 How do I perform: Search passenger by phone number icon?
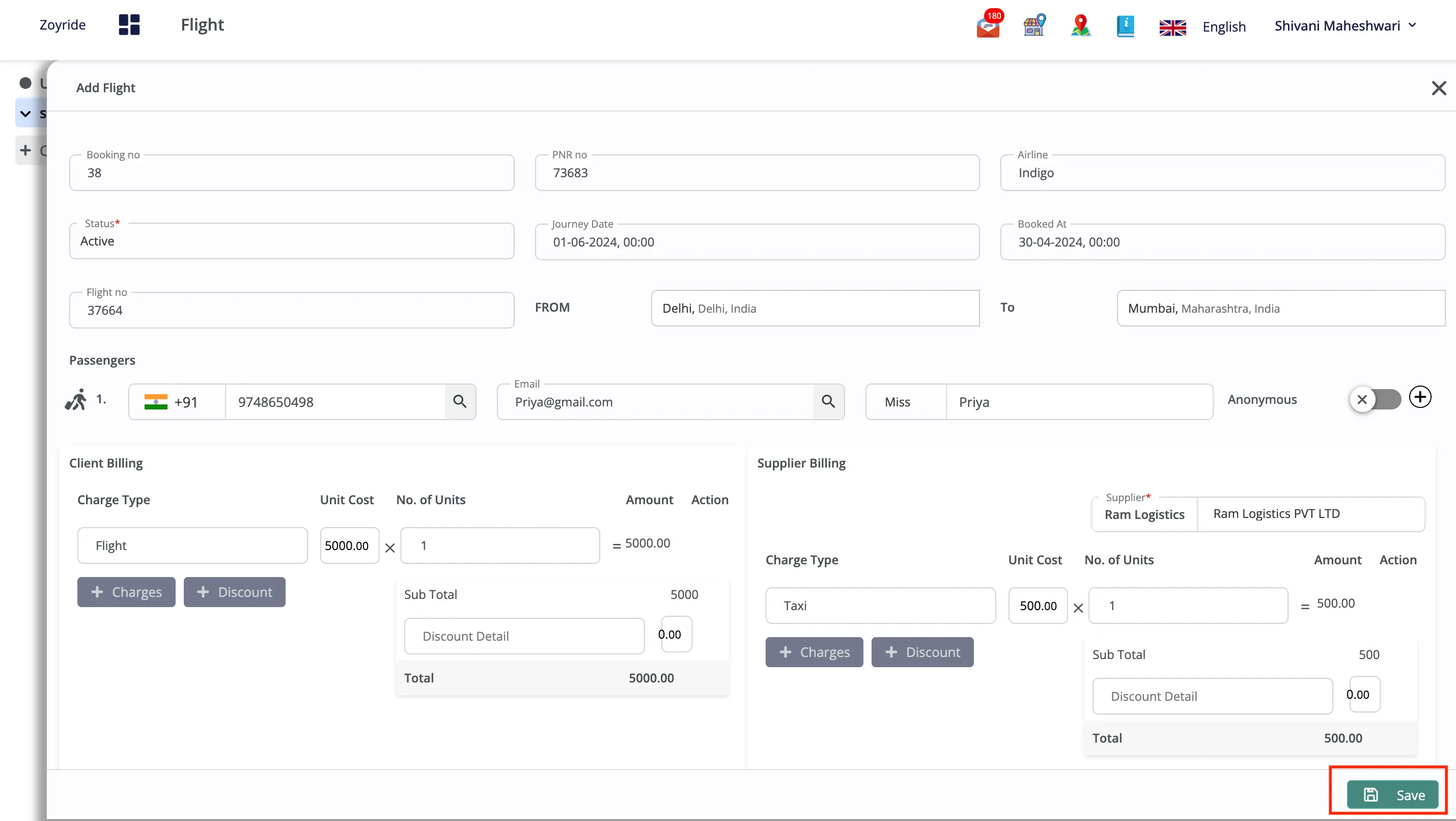click(460, 401)
